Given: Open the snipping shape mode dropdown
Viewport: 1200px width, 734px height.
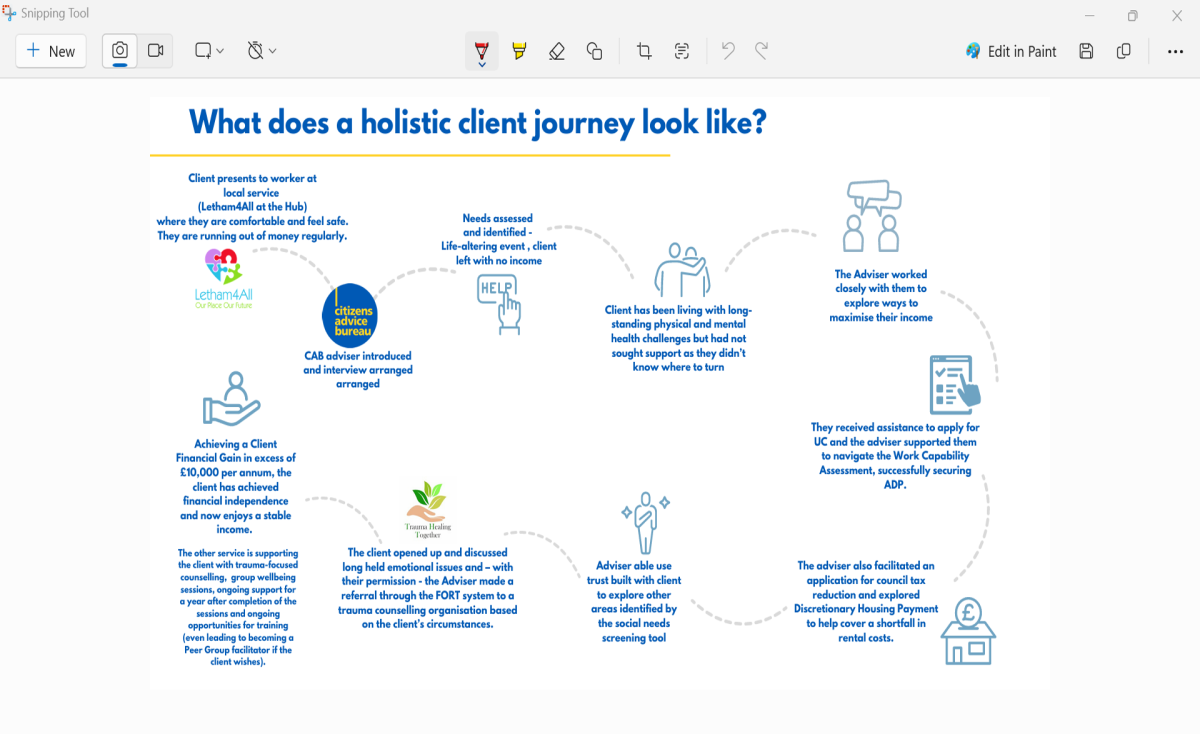Looking at the screenshot, I should point(209,51).
